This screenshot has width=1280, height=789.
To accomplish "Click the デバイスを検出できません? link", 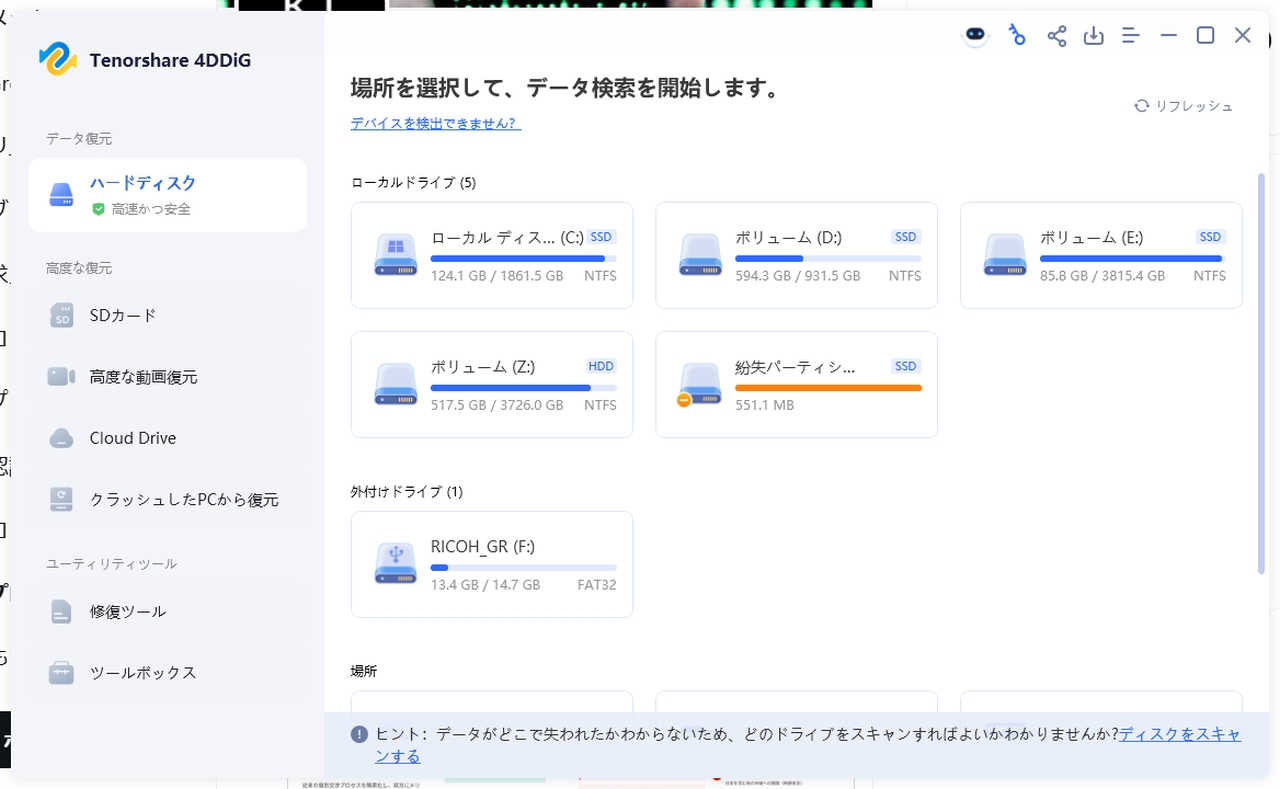I will pos(436,123).
